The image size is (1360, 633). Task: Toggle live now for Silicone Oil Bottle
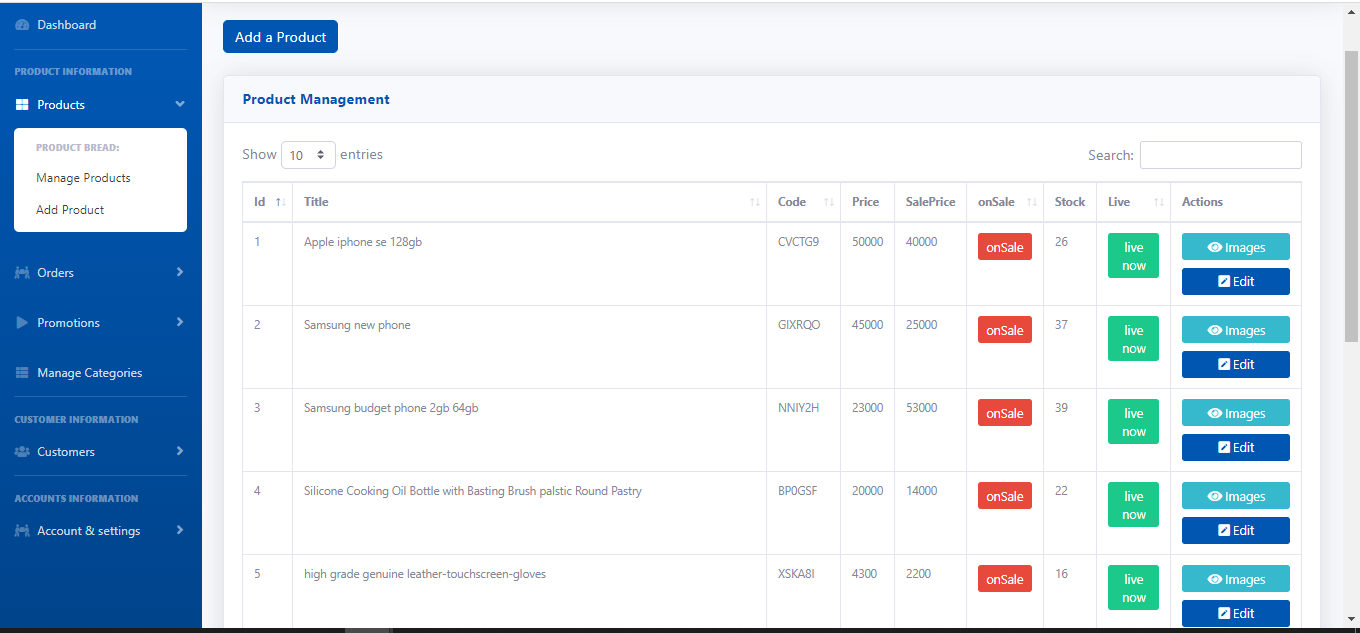coord(1134,505)
